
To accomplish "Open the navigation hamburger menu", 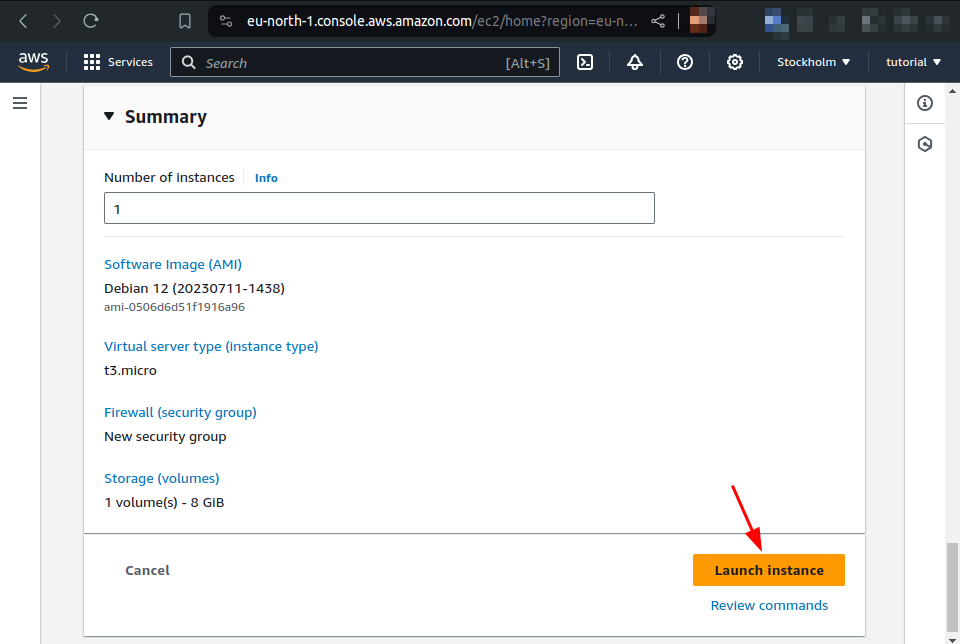I will tap(20, 101).
